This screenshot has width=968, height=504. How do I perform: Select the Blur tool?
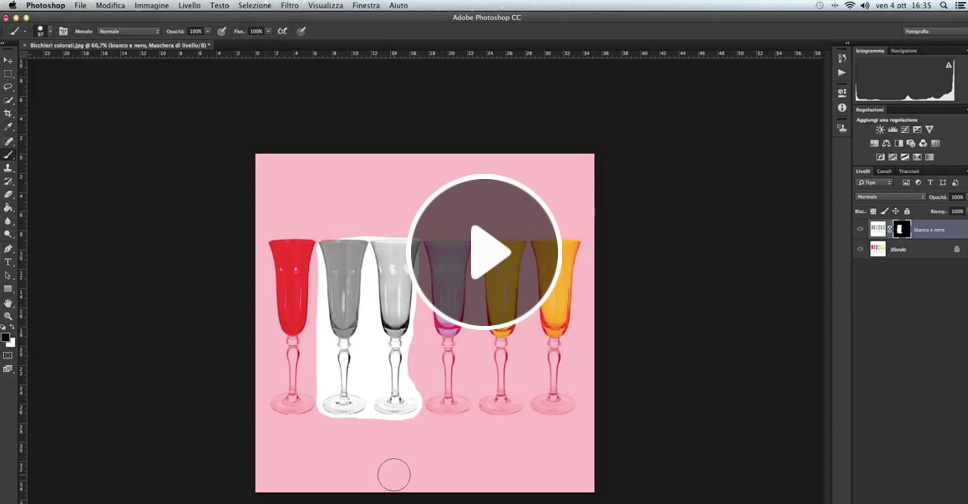pos(8,221)
